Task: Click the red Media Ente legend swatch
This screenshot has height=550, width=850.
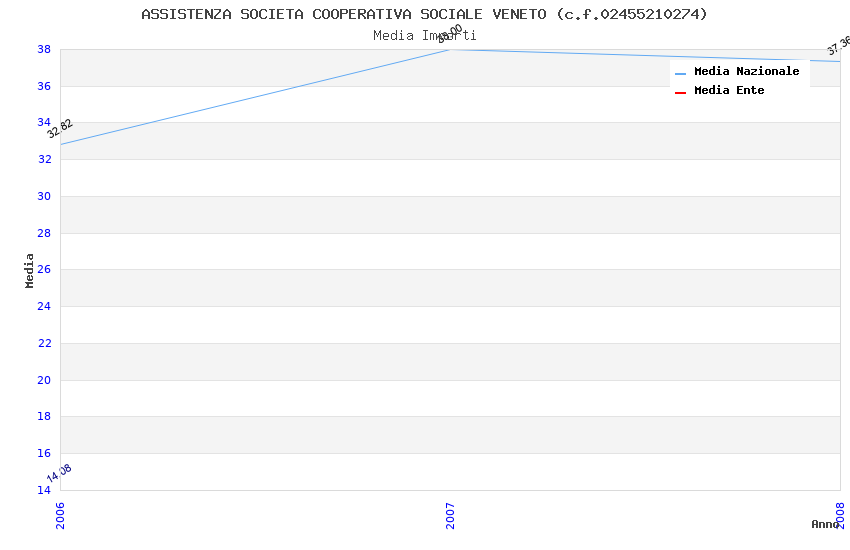Action: pyautogui.click(x=680, y=93)
